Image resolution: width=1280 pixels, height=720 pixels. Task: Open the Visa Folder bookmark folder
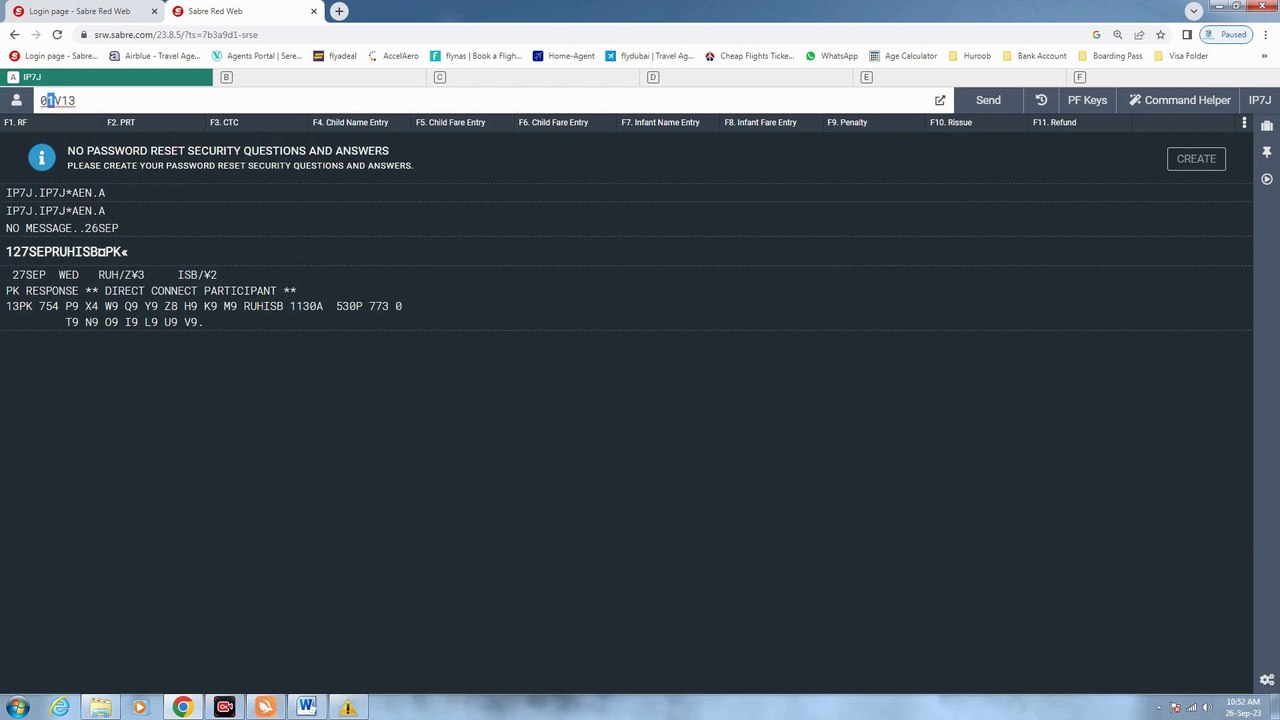point(1181,56)
